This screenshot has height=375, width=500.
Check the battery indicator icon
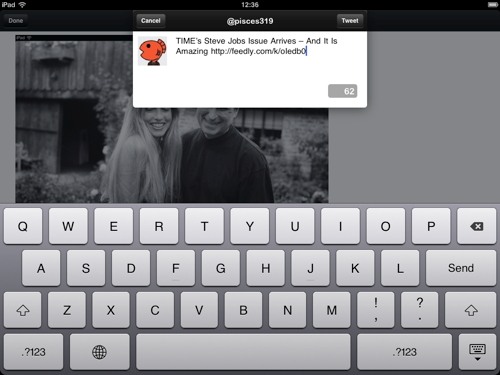pos(493,5)
